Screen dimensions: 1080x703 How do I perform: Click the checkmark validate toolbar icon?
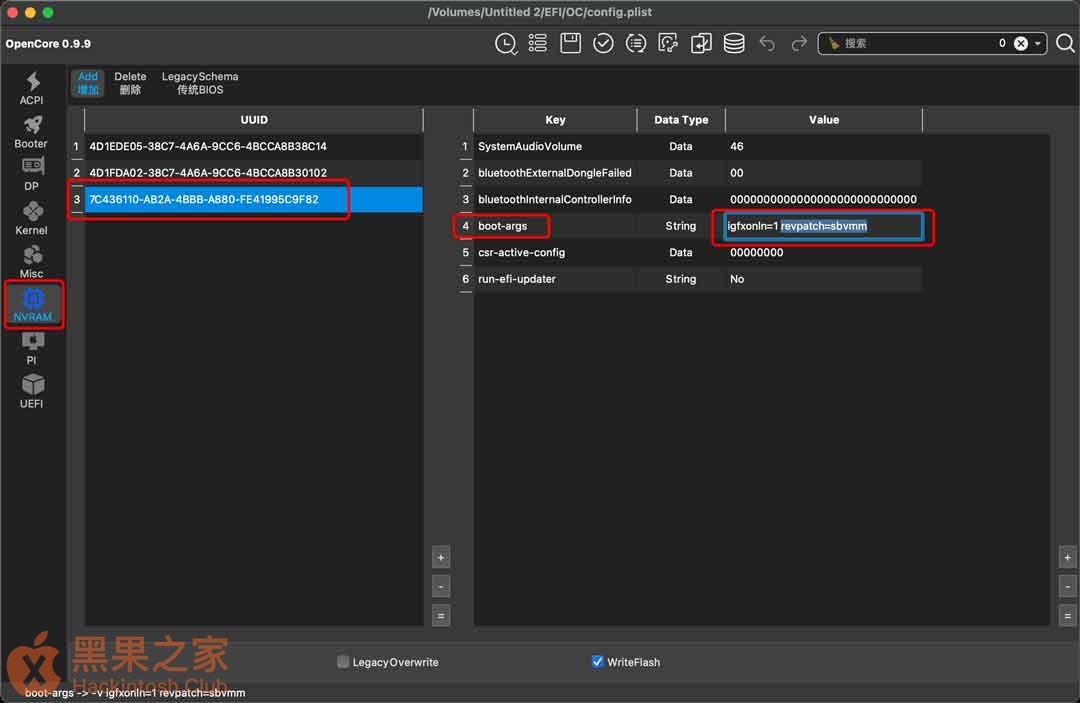pyautogui.click(x=603, y=43)
